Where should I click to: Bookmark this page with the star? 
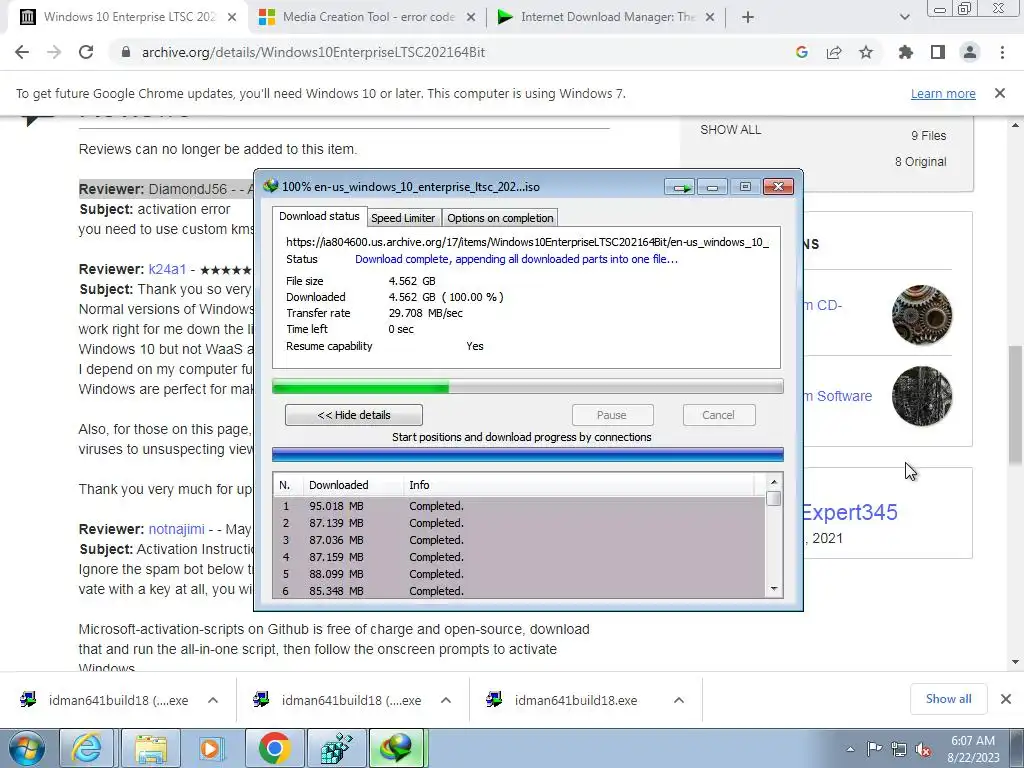click(866, 52)
